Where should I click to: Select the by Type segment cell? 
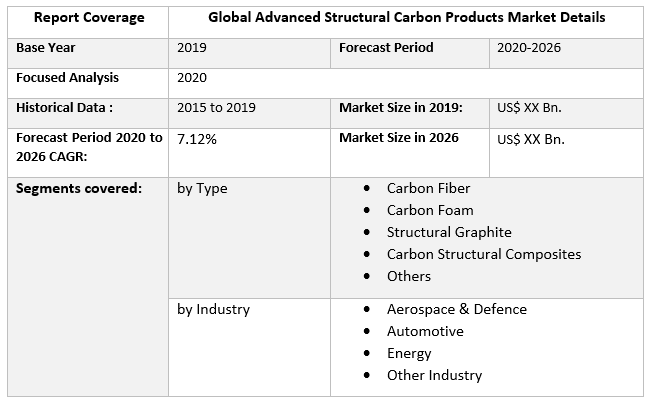click(x=202, y=188)
